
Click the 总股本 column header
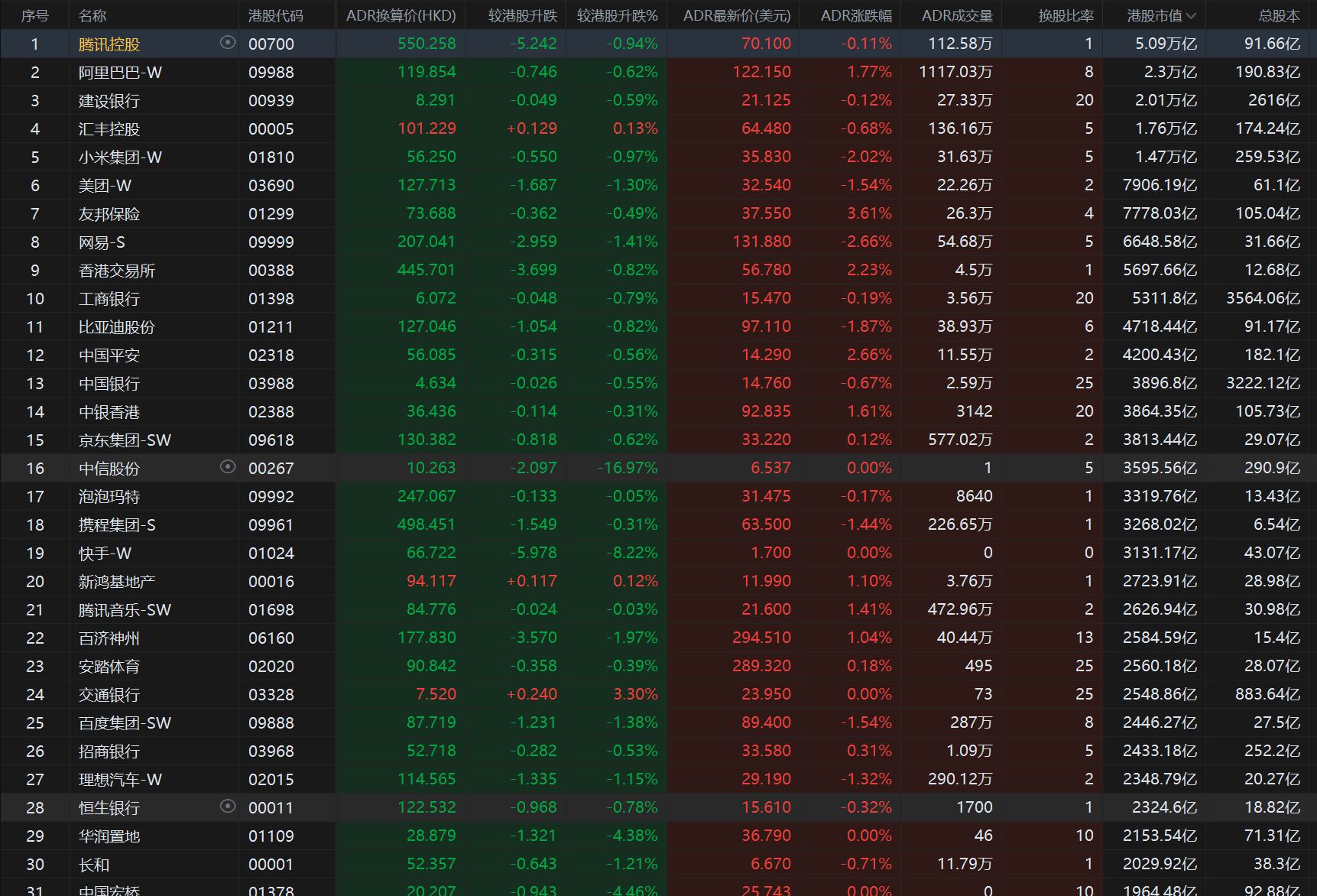[1279, 15]
